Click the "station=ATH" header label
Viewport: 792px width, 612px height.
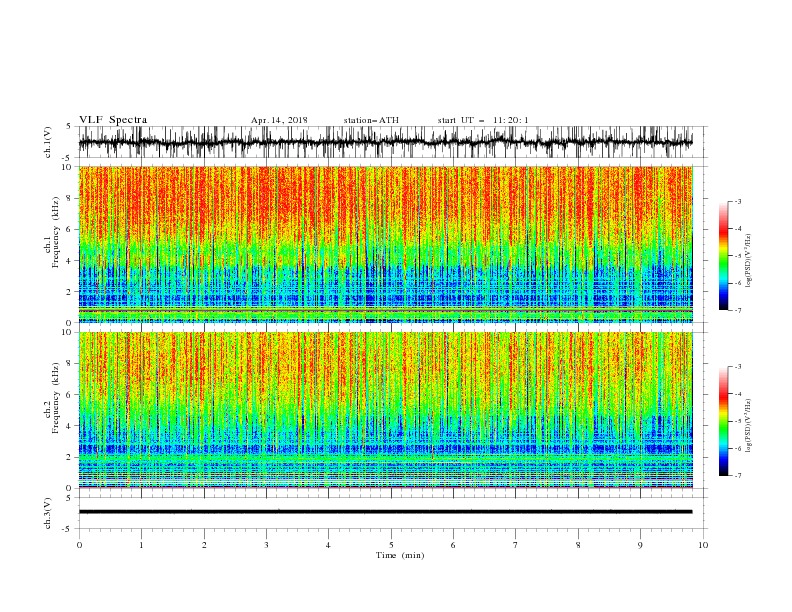click(x=371, y=120)
